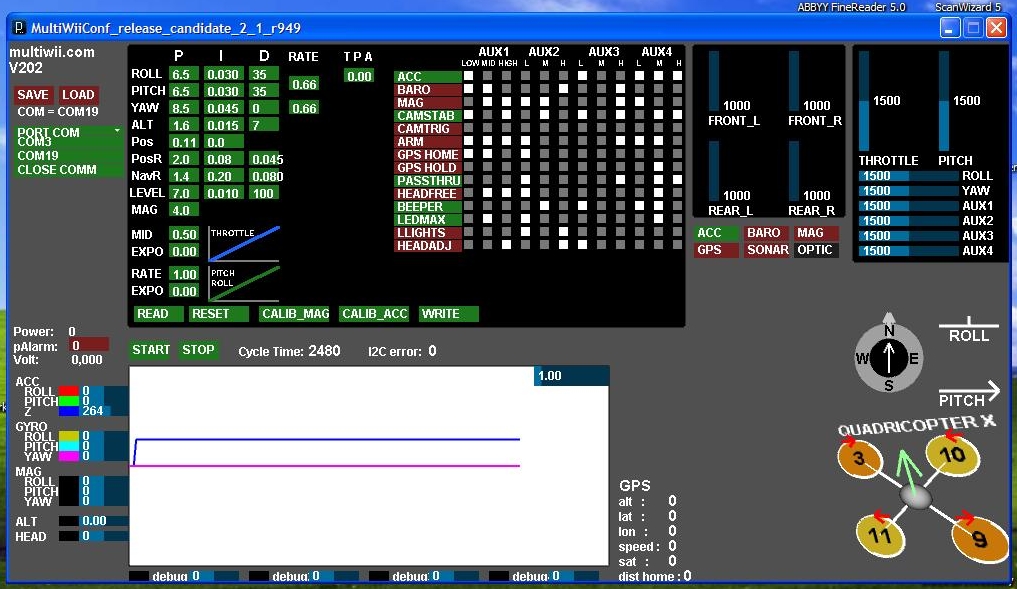Click the YAW I value field 0.045

tap(222, 108)
